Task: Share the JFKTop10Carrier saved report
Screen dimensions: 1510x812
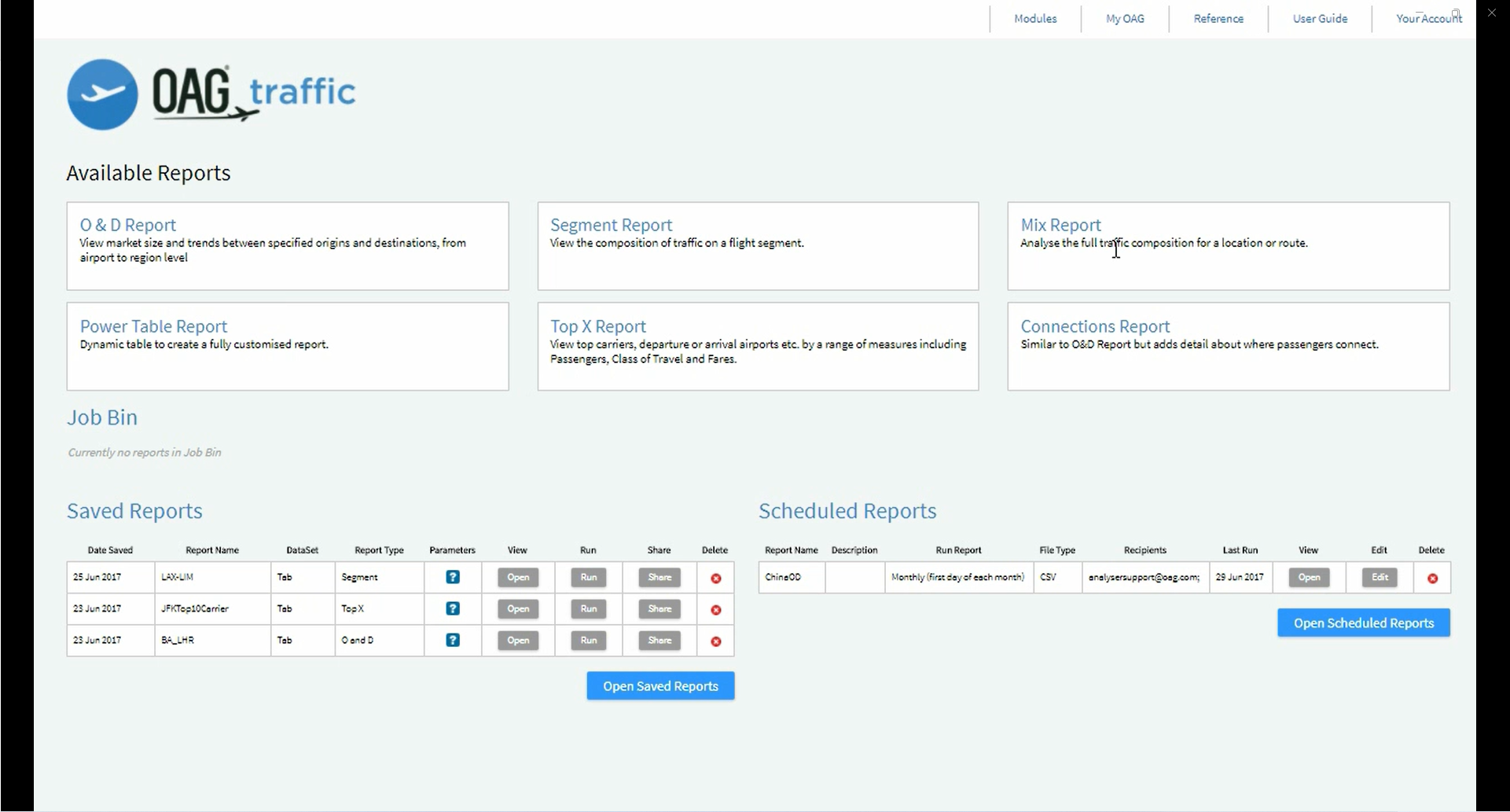Action: pyautogui.click(x=659, y=609)
